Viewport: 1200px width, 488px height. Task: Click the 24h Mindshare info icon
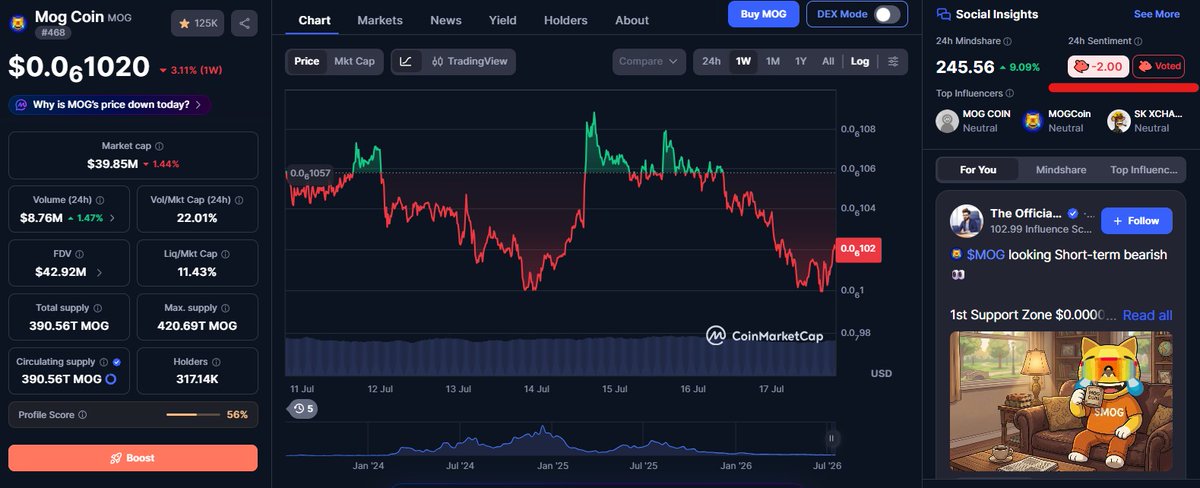pos(1008,41)
